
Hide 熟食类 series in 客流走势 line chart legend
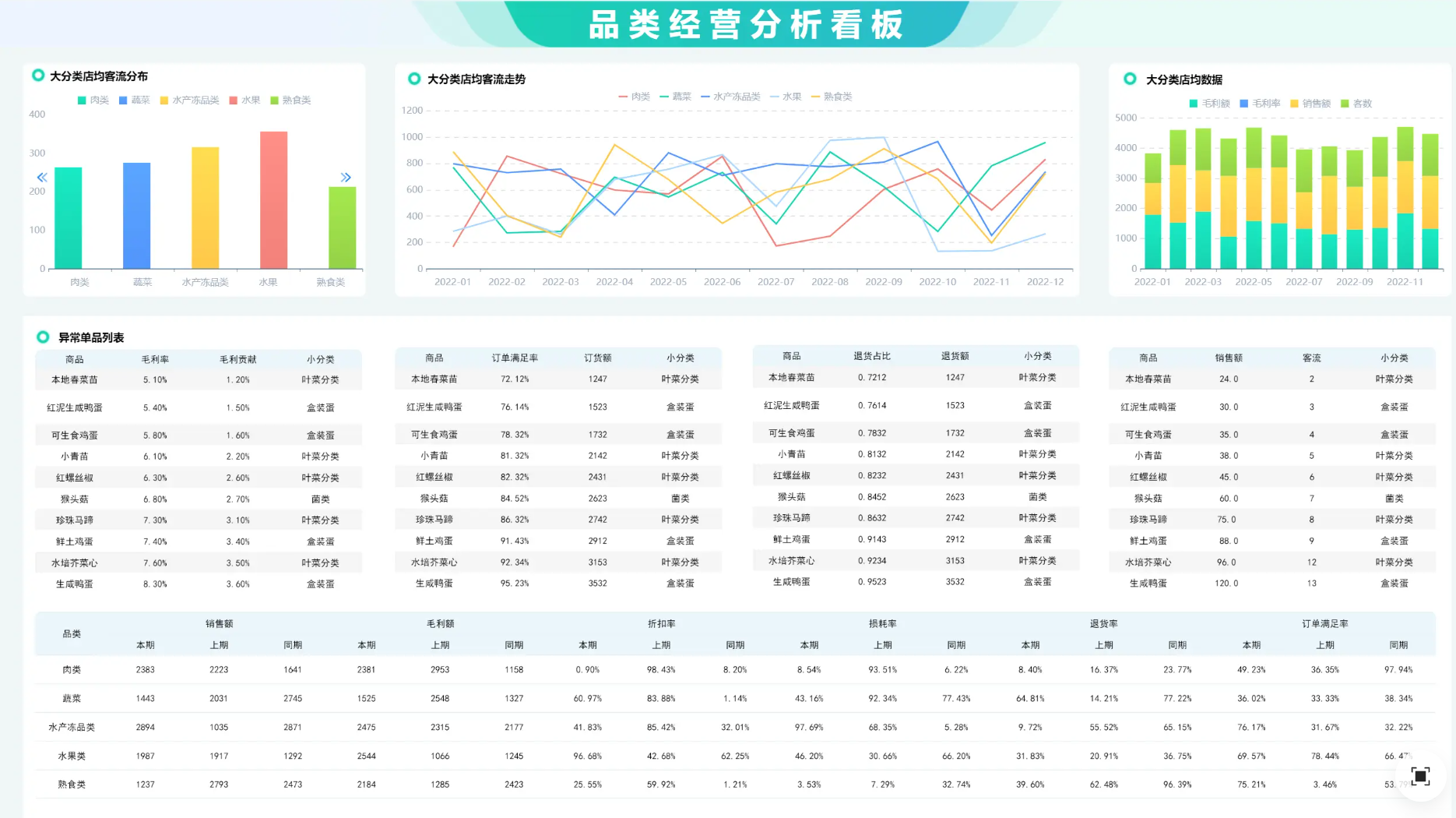click(832, 97)
